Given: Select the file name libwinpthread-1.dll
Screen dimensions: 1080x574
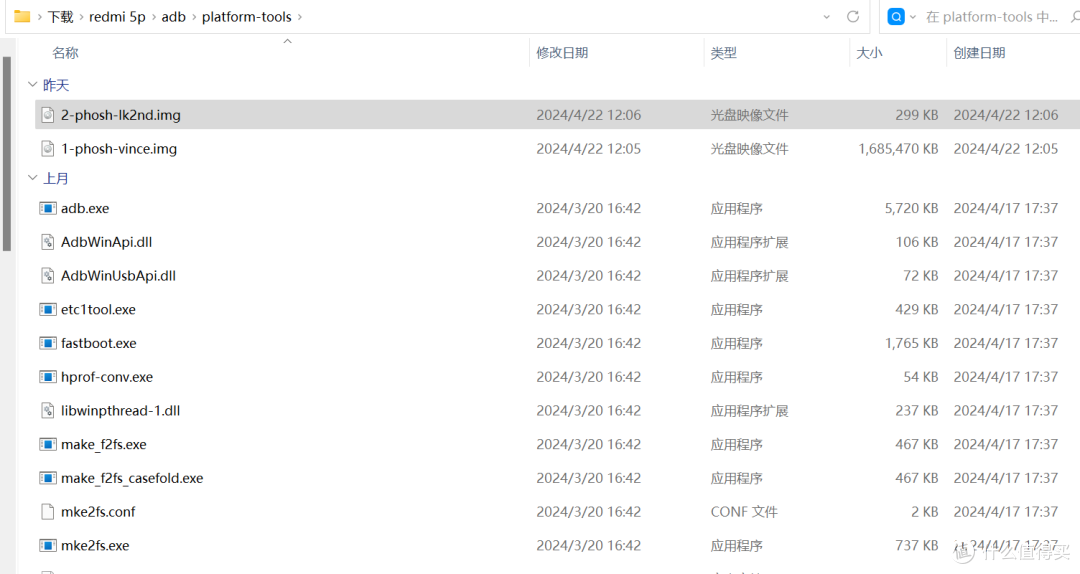Looking at the screenshot, I should tap(121, 411).
